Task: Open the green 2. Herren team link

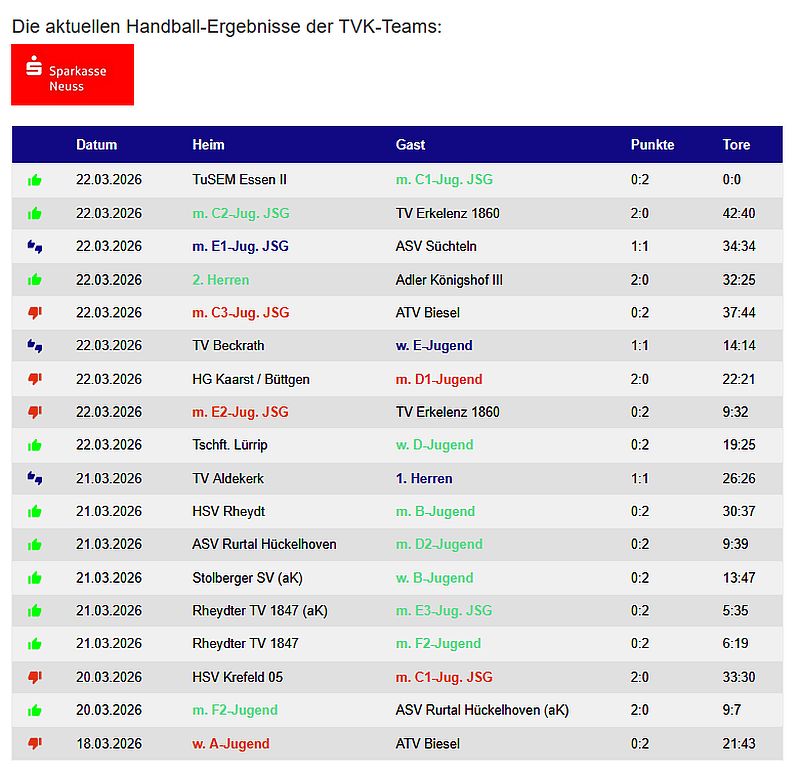Action: click(x=220, y=280)
